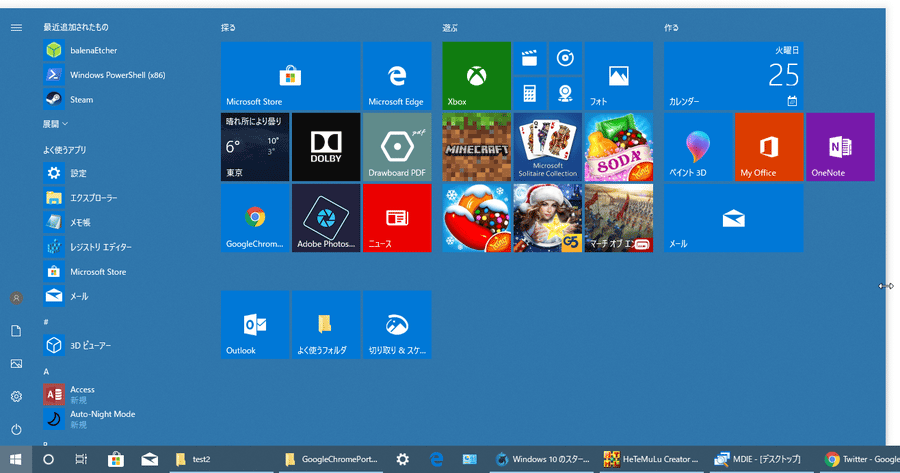Open メール in the most used list
The image size is (900, 473).
pos(123,297)
